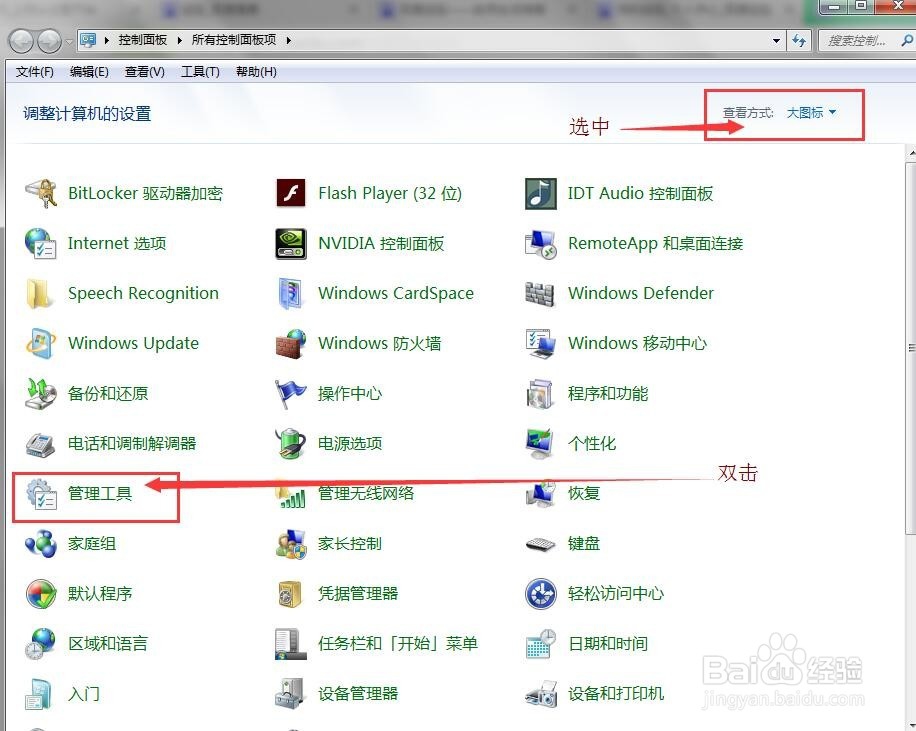916x731 pixels.
Task: Click the 操作中心 flag icon
Action: point(291,394)
